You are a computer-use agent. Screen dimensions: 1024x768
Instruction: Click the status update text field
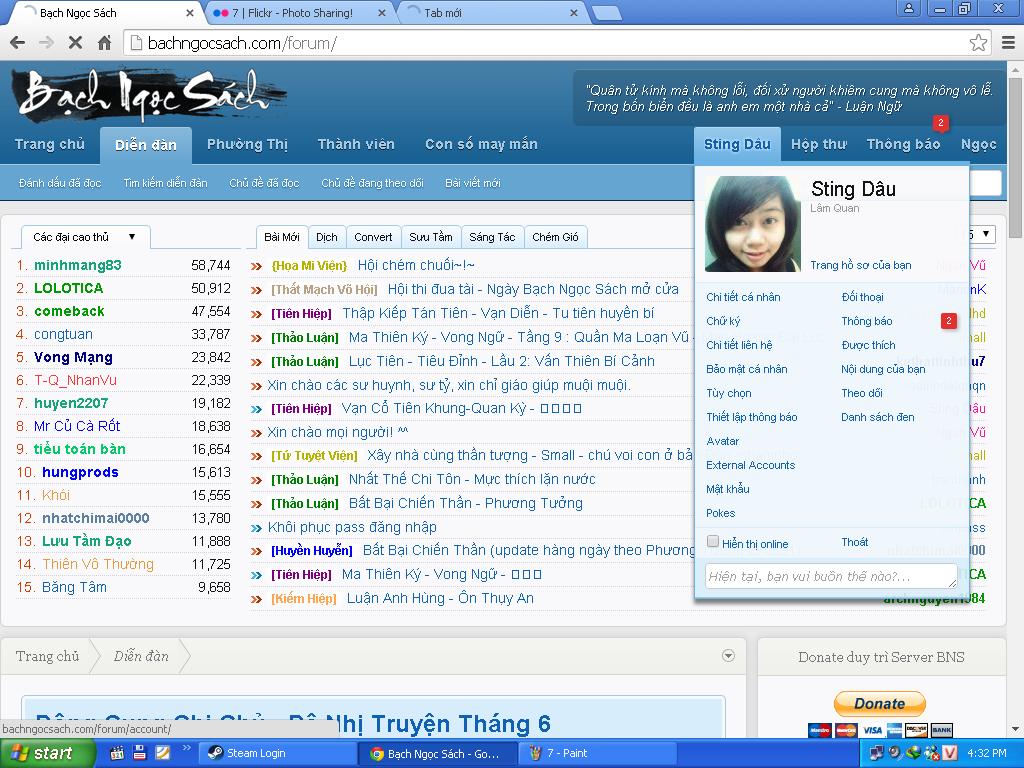coord(830,576)
